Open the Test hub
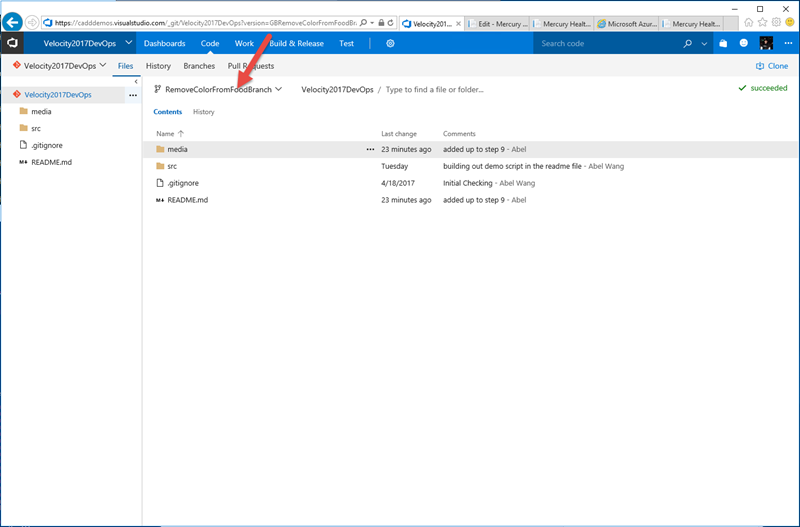Screen dimensions: 800x527 [346, 43]
